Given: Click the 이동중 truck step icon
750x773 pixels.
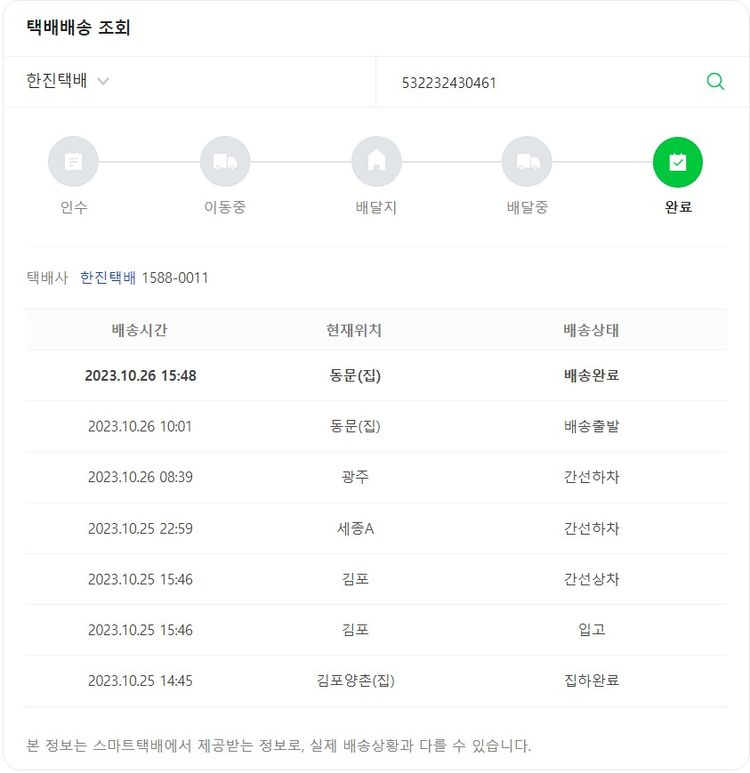Looking at the screenshot, I should coord(225,162).
